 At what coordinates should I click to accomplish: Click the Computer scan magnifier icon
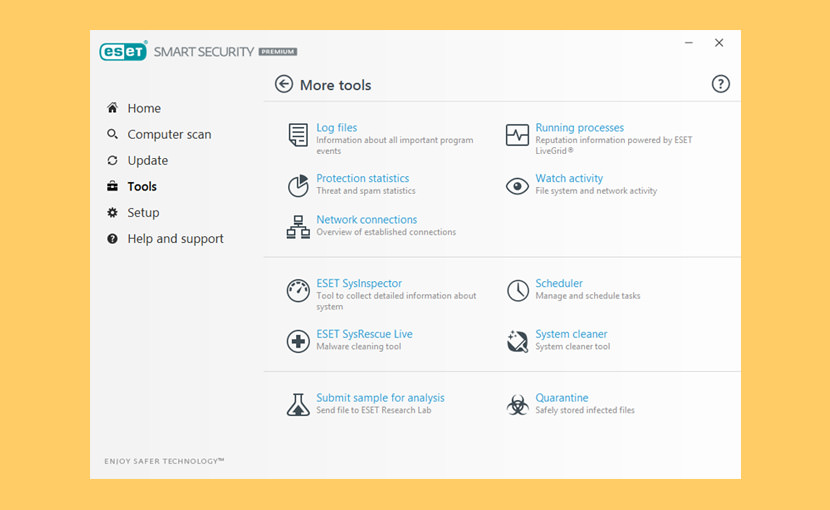click(112, 134)
